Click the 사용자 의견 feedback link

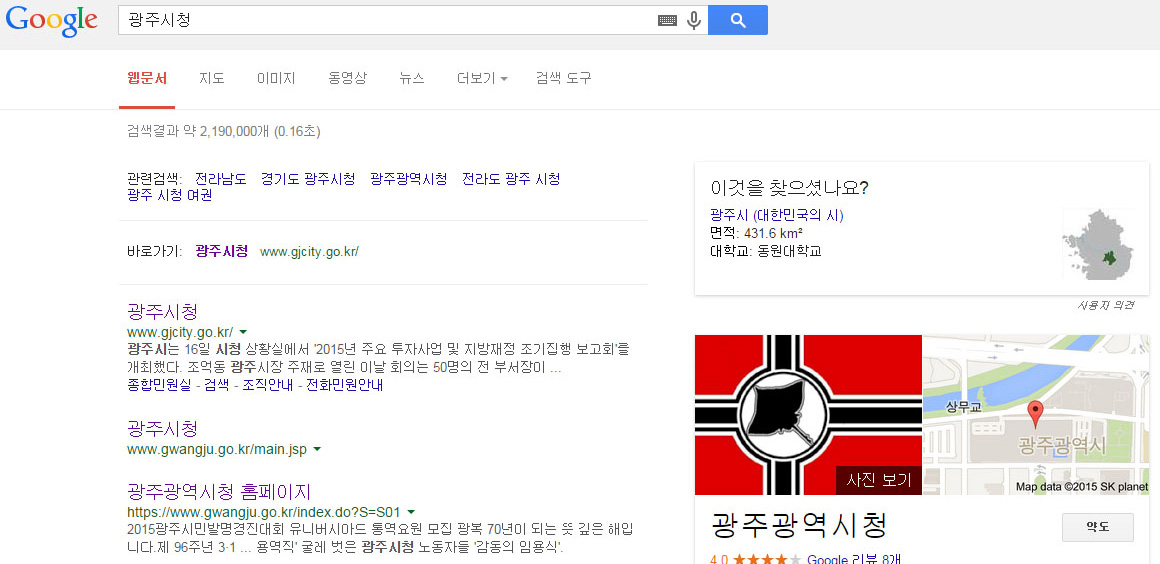[x=1105, y=305]
